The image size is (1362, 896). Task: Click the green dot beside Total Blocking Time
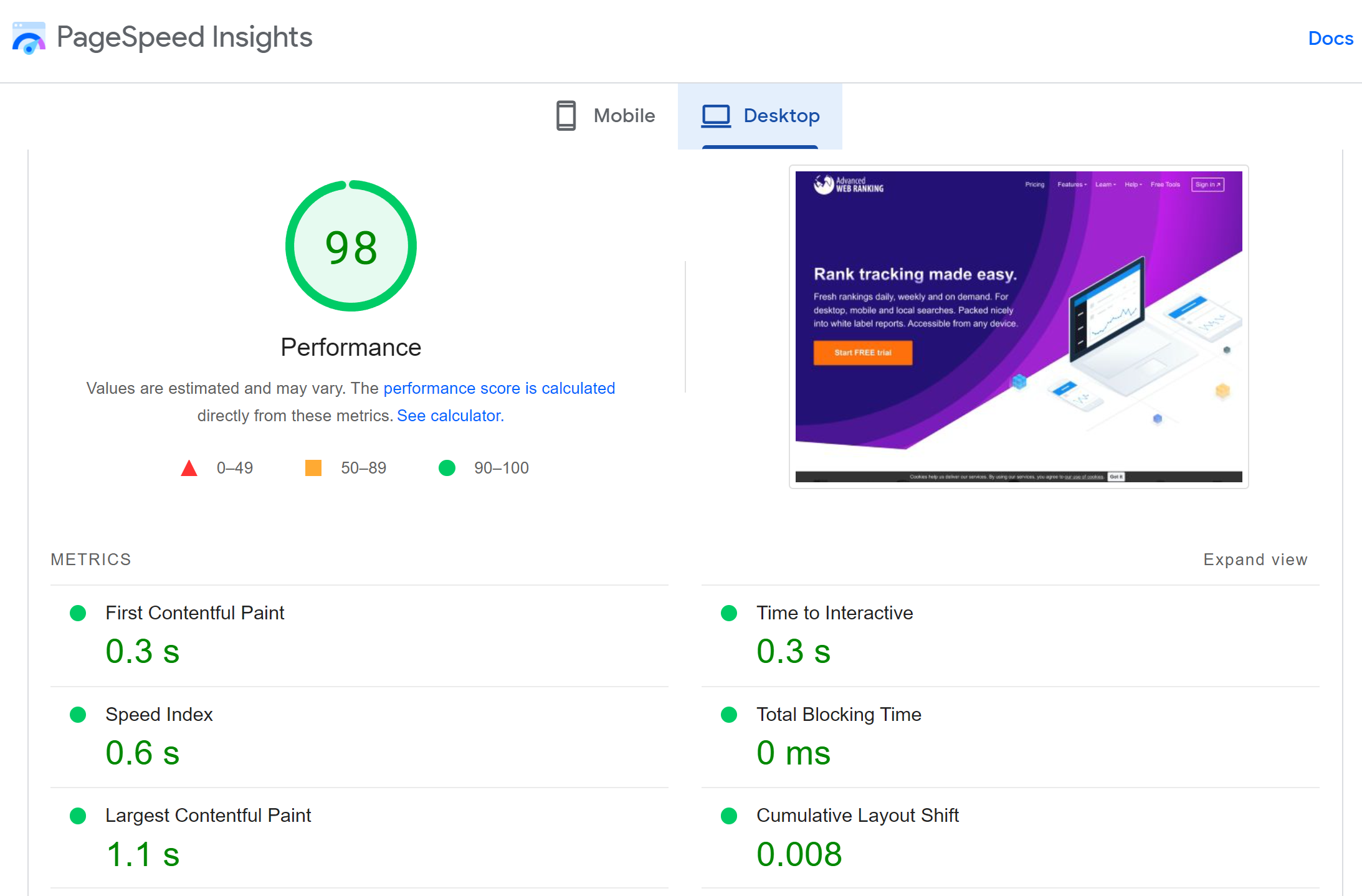pos(728,715)
